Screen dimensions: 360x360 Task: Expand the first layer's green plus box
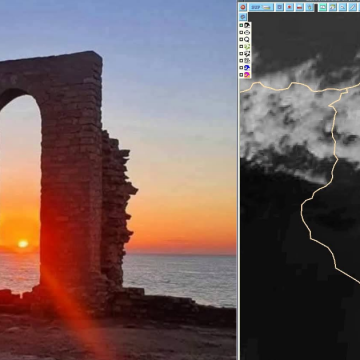click(241, 25)
